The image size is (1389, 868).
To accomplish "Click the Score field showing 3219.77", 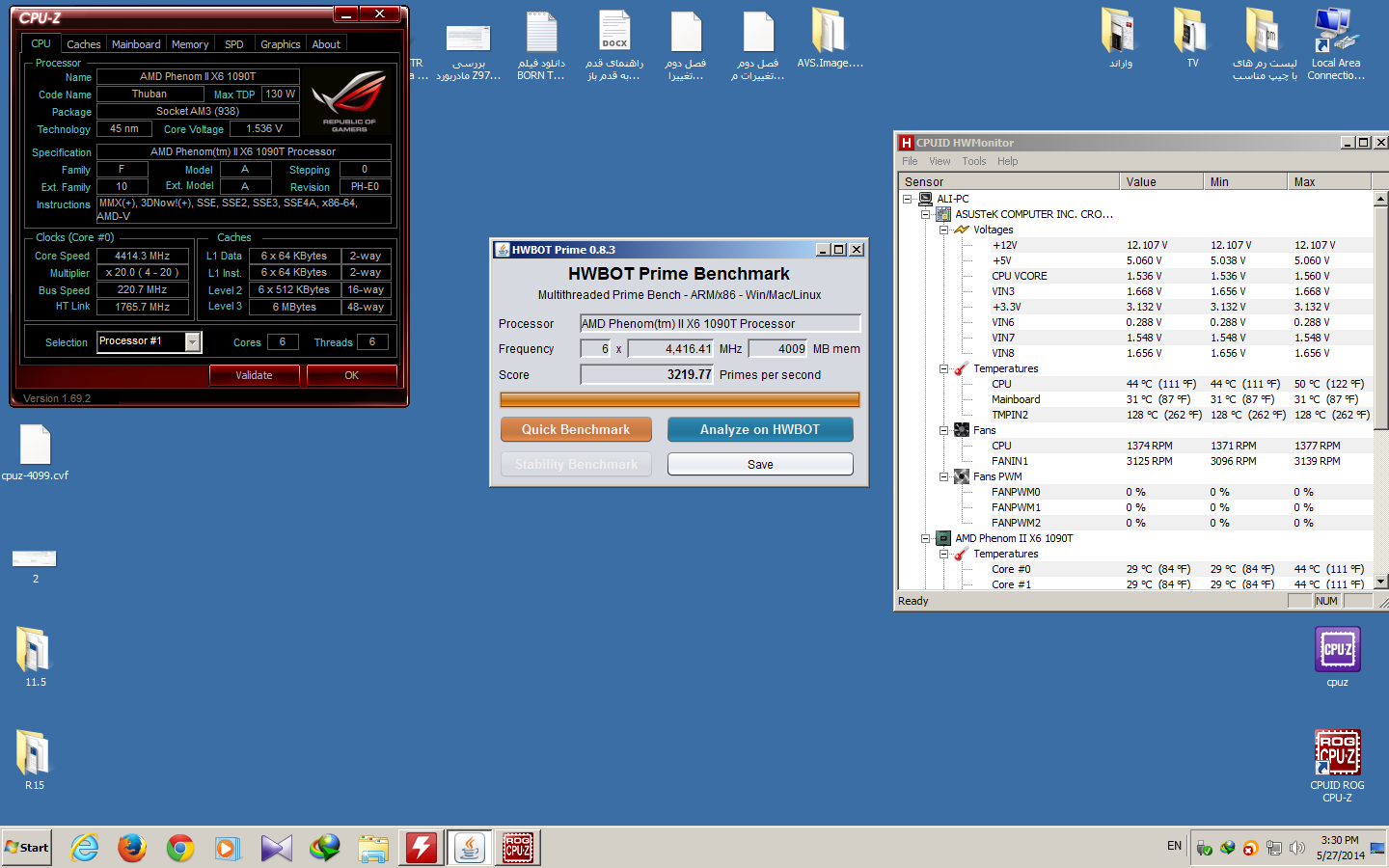I will point(647,374).
